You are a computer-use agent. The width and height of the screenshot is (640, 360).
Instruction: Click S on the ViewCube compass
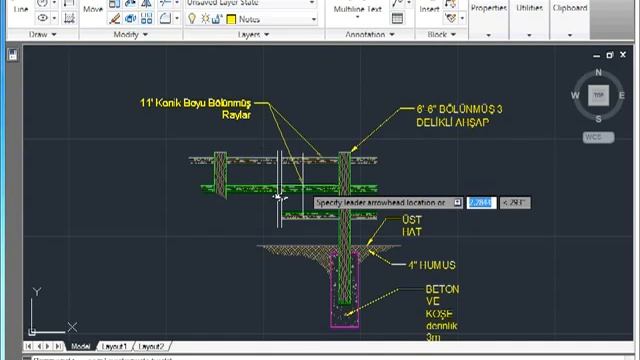coord(598,119)
